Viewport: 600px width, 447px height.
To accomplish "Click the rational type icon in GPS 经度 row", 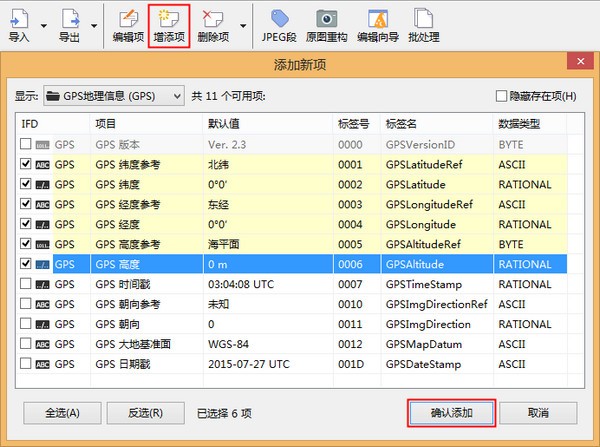I will tap(42, 225).
